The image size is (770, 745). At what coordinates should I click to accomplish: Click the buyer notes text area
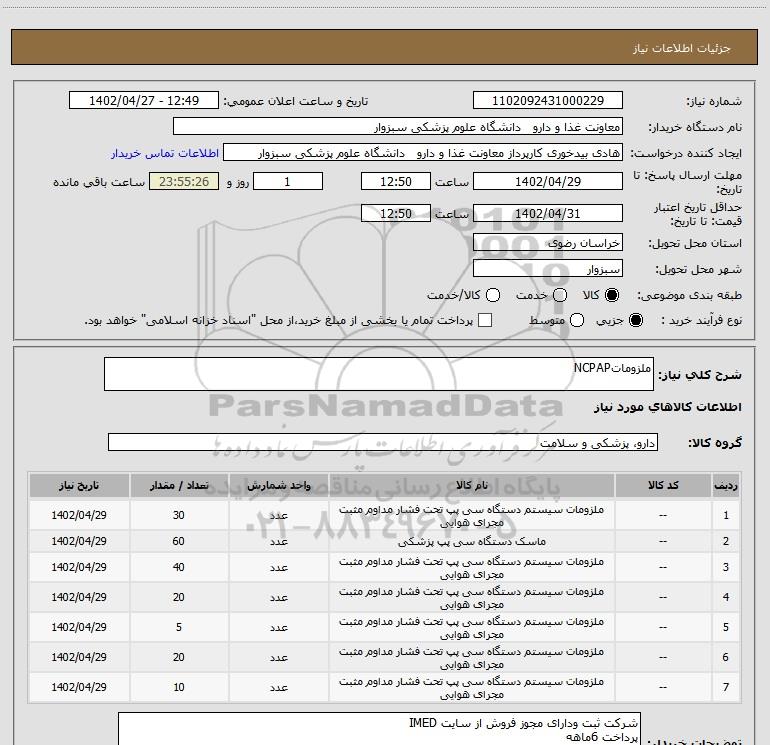pos(379,729)
